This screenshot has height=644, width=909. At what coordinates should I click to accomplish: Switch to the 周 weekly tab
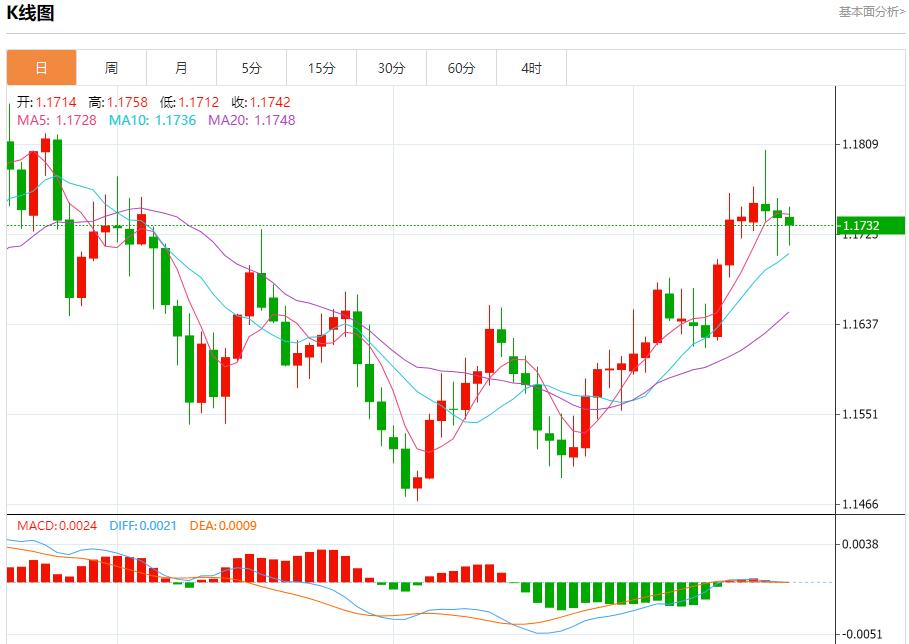tap(111, 68)
